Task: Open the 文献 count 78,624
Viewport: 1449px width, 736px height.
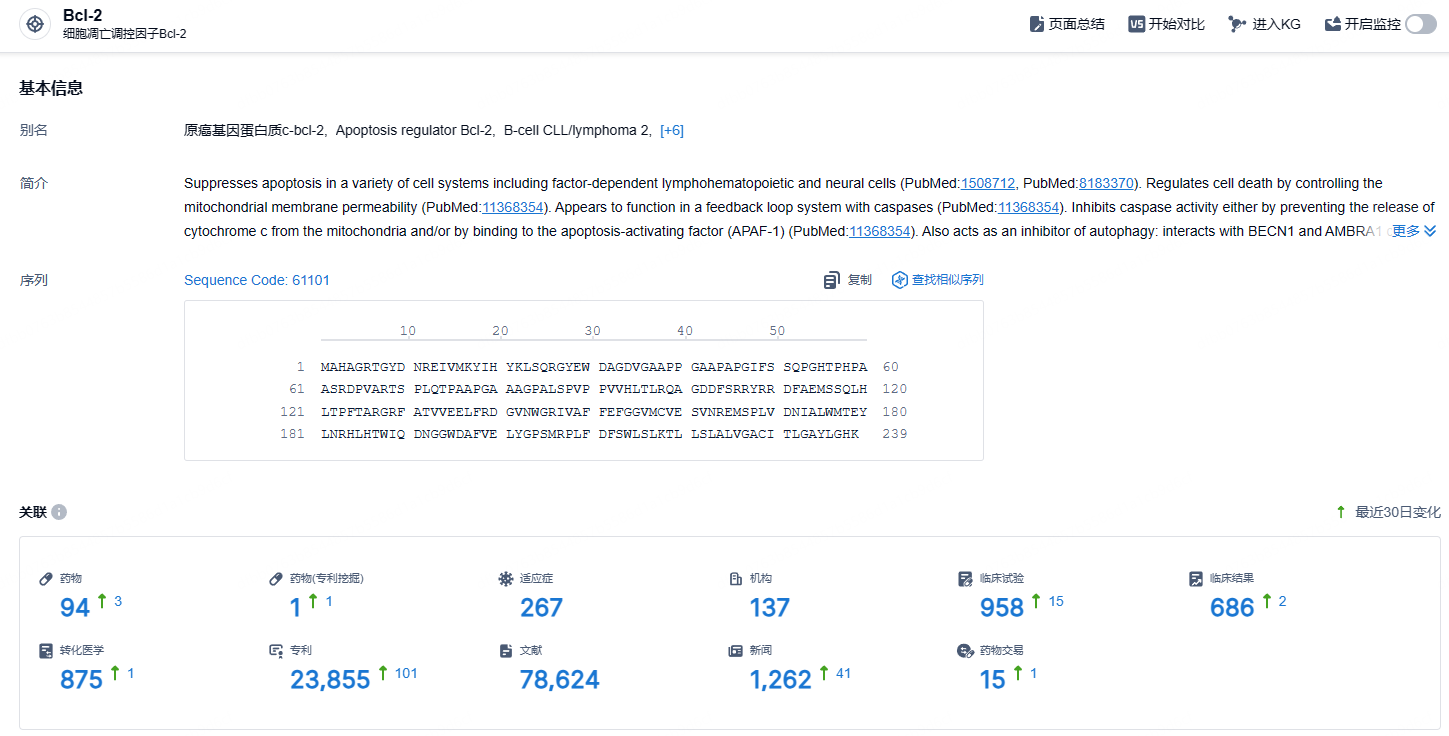Action: 559,679
